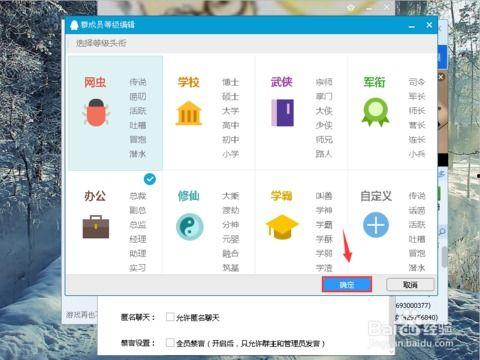This screenshot has width=480, height=360.
Task: Click the 活跃 level in 网虫 list
Action: [x=138, y=111]
